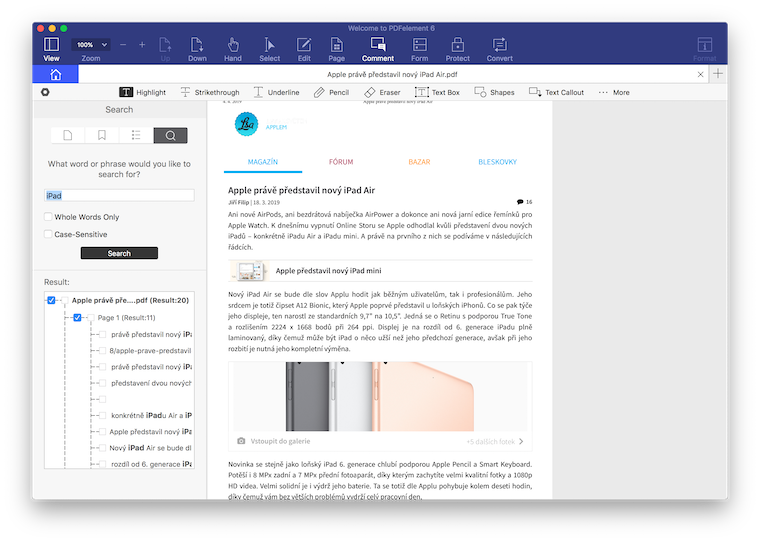760x542 pixels.
Task: Toggle the View sidebar panel icon
Action: 51,49
